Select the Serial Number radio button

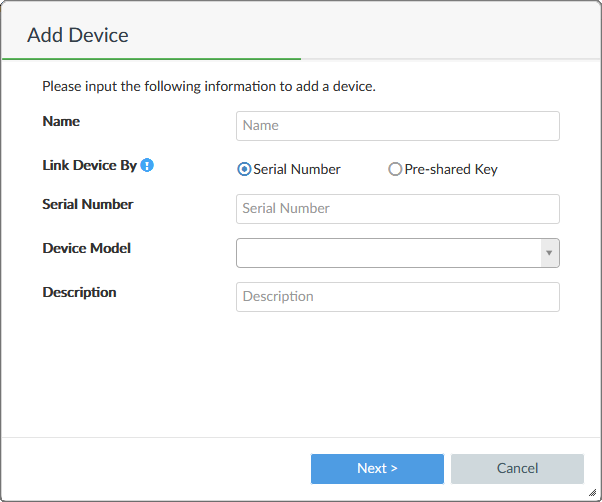[244, 169]
